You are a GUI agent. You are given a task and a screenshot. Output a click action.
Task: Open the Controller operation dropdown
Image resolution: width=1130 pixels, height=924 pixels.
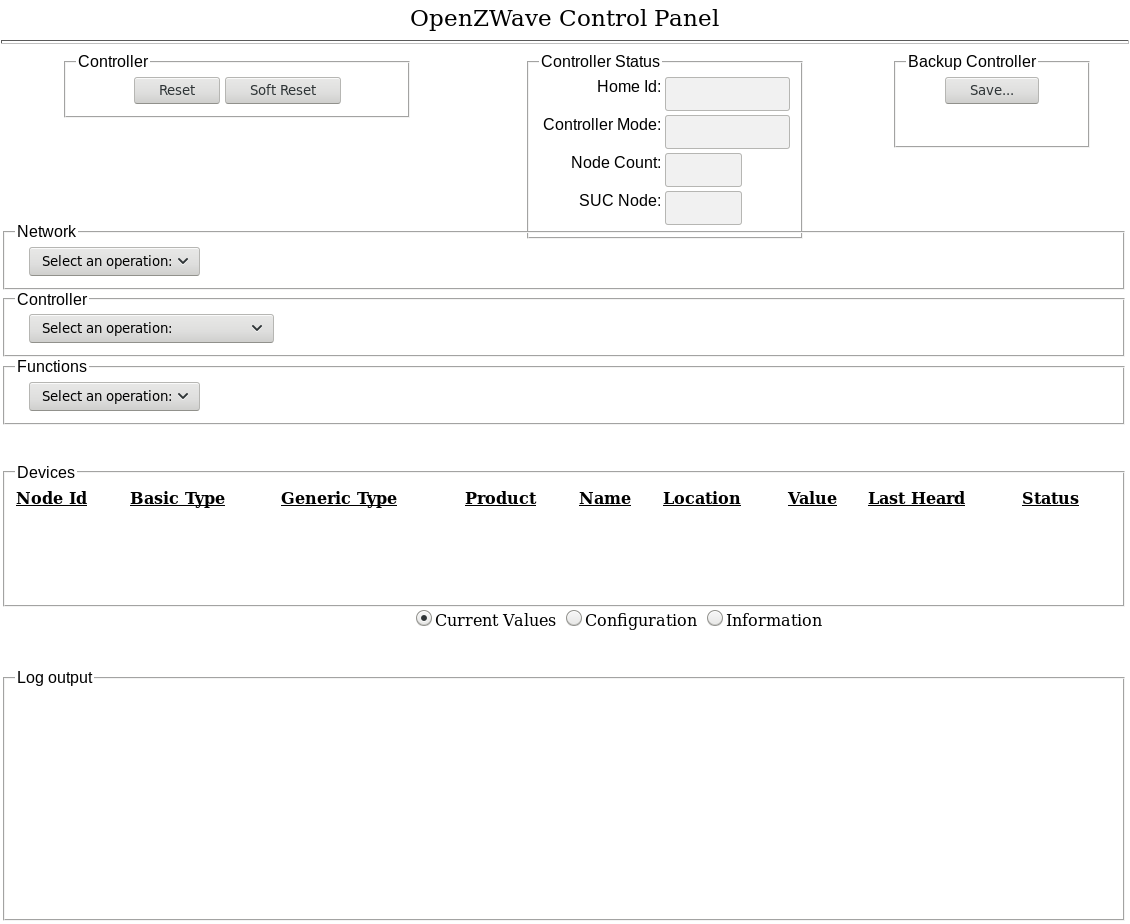pos(151,328)
